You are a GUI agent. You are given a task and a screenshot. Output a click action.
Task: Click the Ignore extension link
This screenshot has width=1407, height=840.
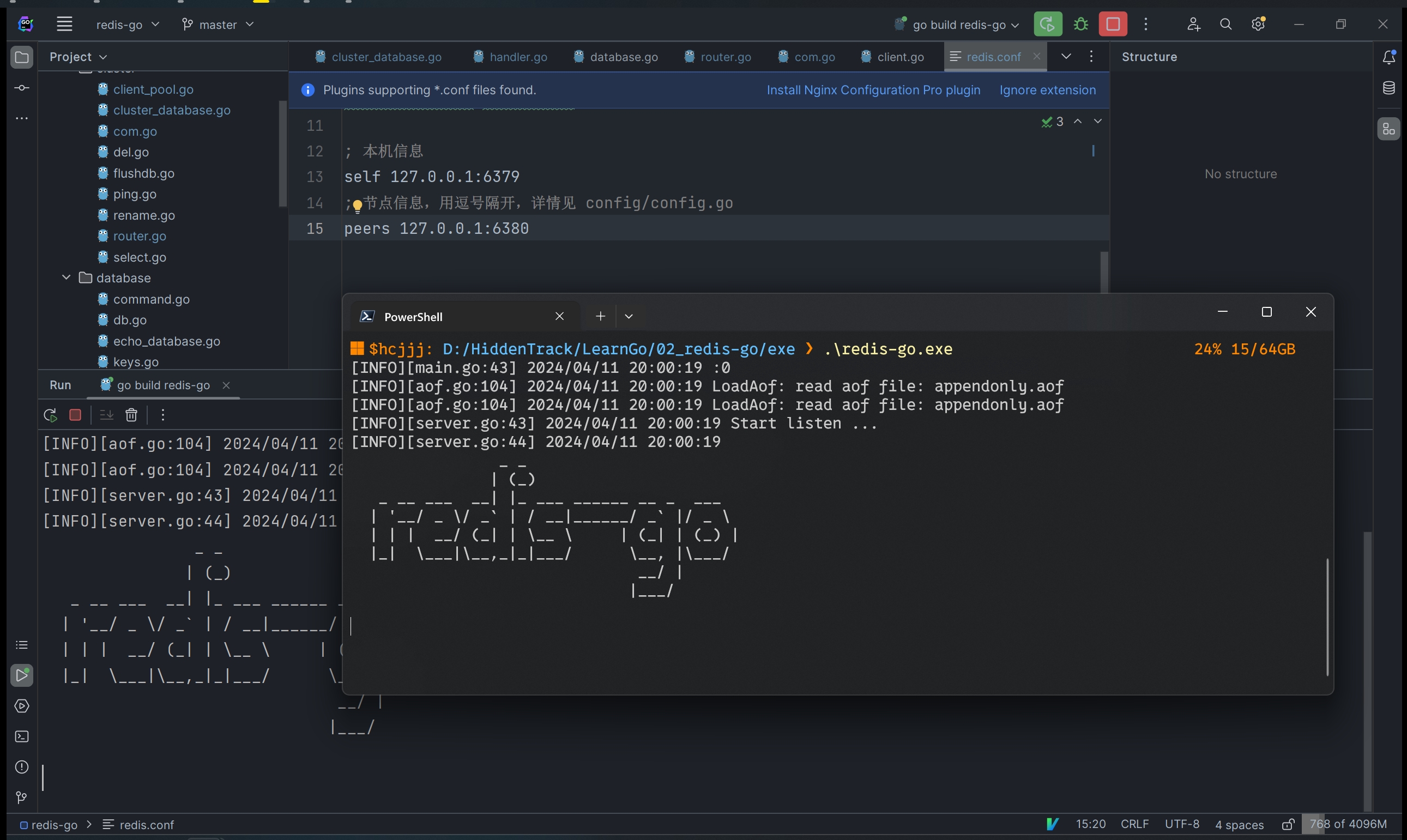[1047, 90]
